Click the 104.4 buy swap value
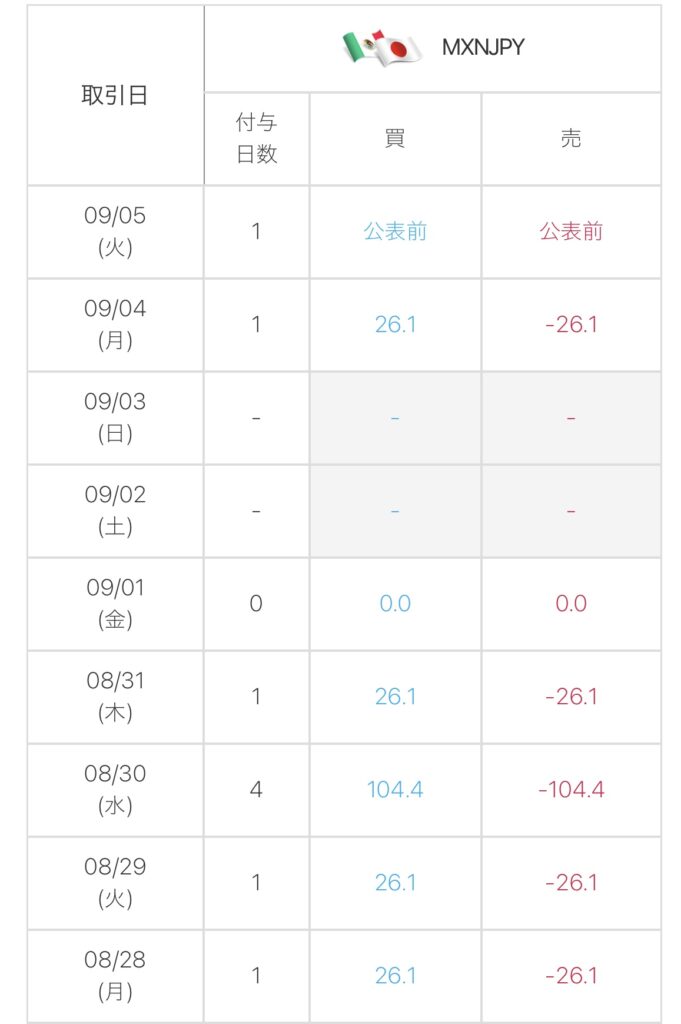Viewport: 681px width, 1024px height. [395, 790]
